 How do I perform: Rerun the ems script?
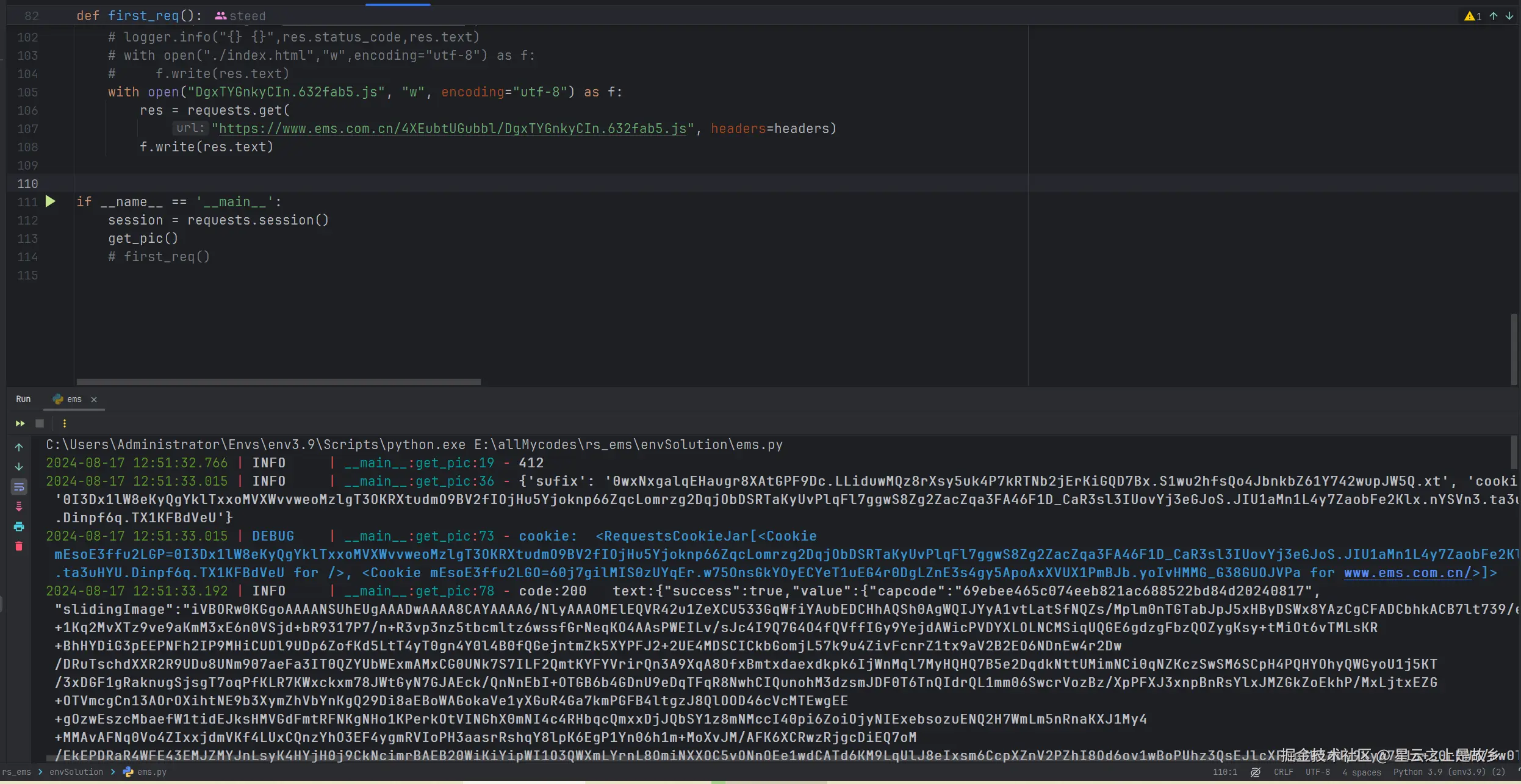pyautogui.click(x=20, y=423)
